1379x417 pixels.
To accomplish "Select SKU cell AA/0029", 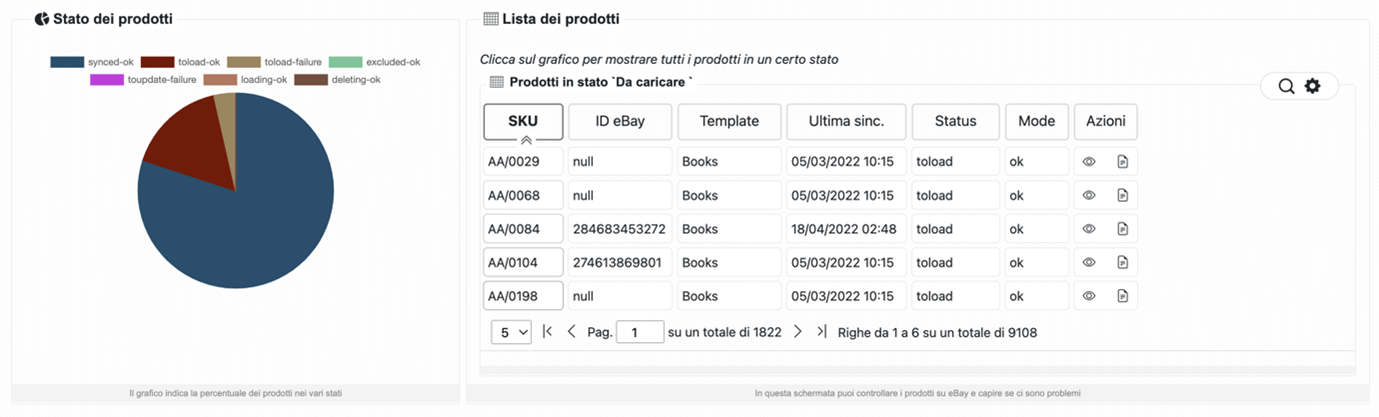I will (523, 162).
